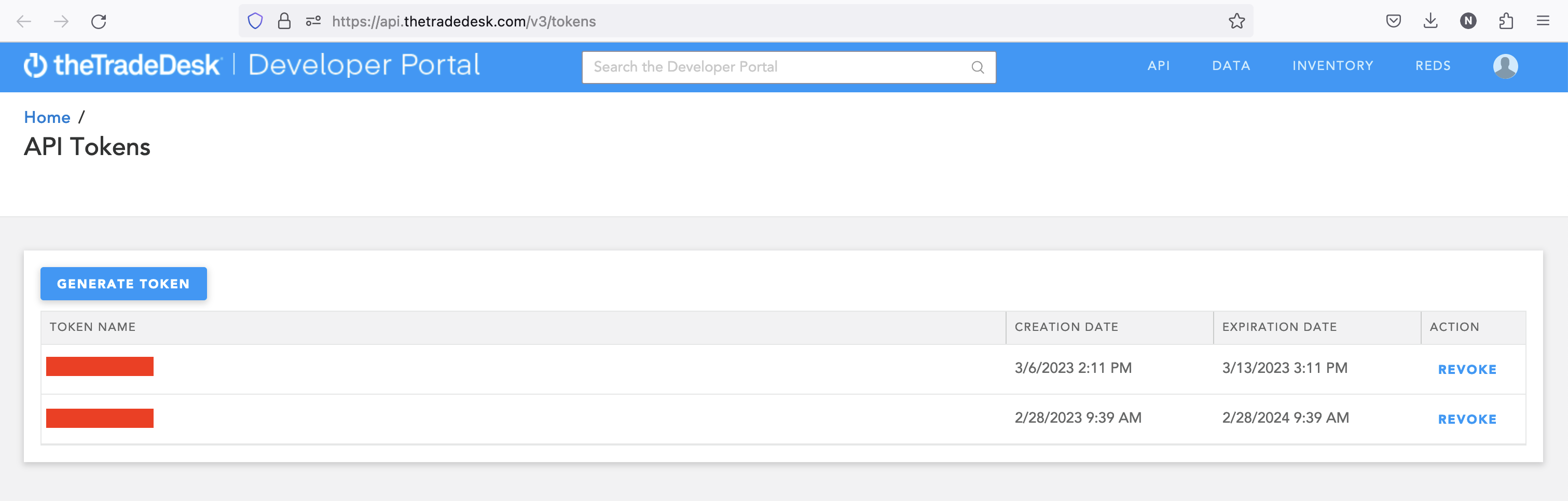Click the N account badge icon
This screenshot has height=501, width=1568.
[x=1467, y=21]
